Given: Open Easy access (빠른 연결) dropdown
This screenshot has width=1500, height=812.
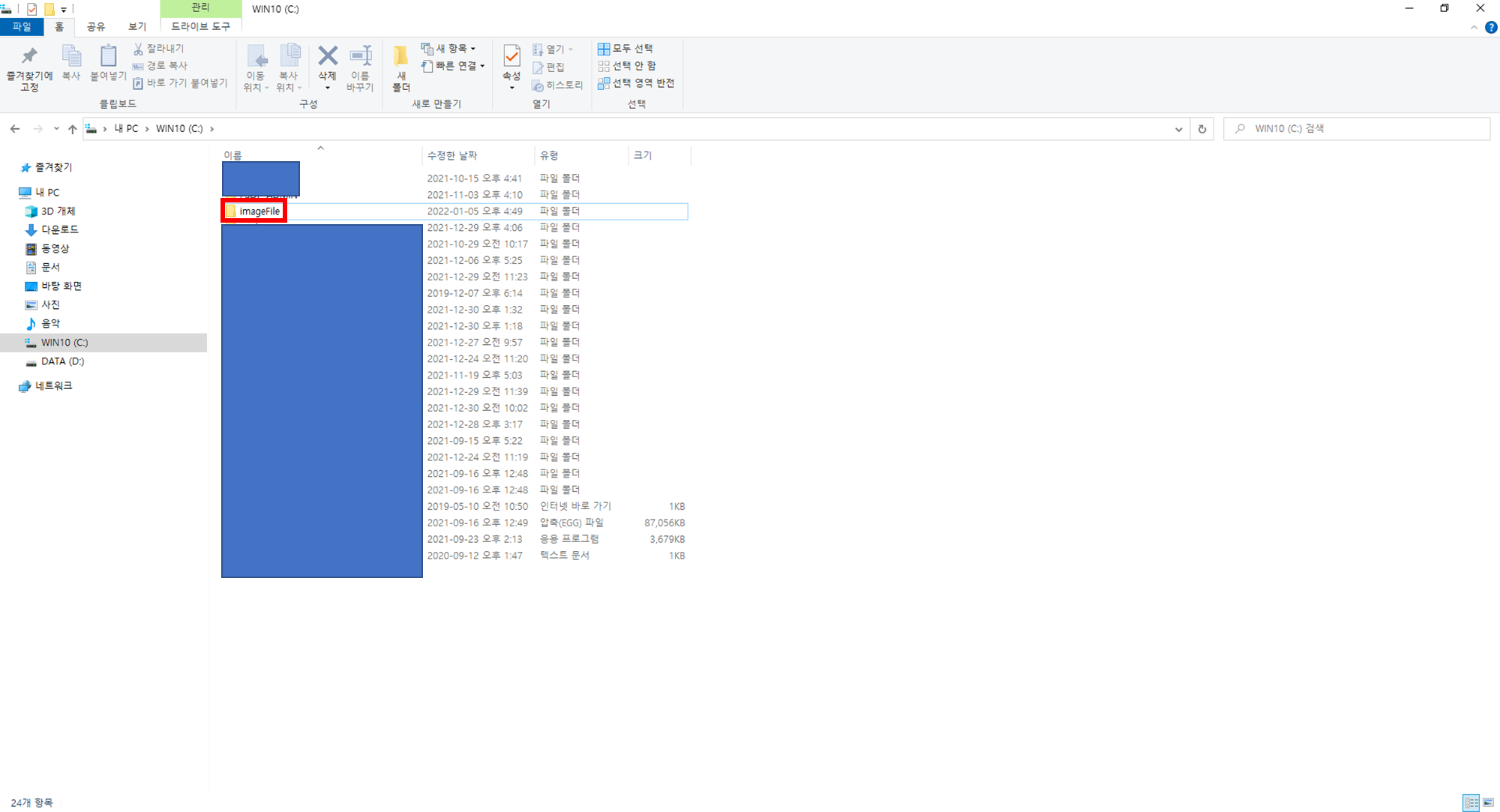Looking at the screenshot, I should [x=454, y=66].
